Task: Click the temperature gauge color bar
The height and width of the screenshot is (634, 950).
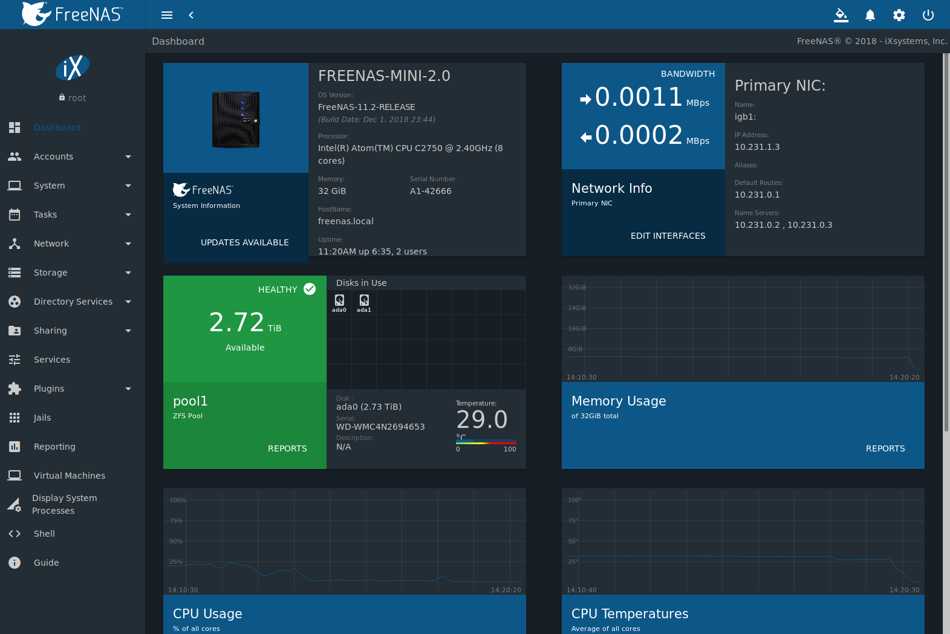Action: [x=486, y=442]
